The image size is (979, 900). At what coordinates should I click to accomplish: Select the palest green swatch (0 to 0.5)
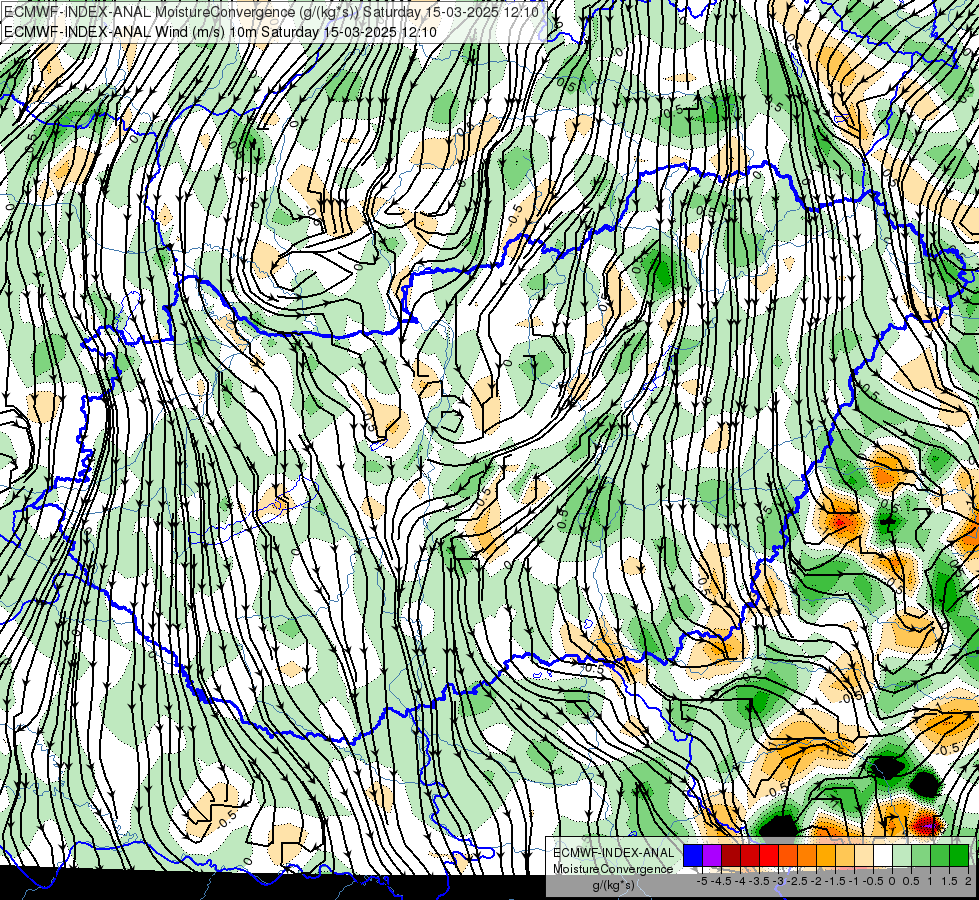tap(902, 856)
